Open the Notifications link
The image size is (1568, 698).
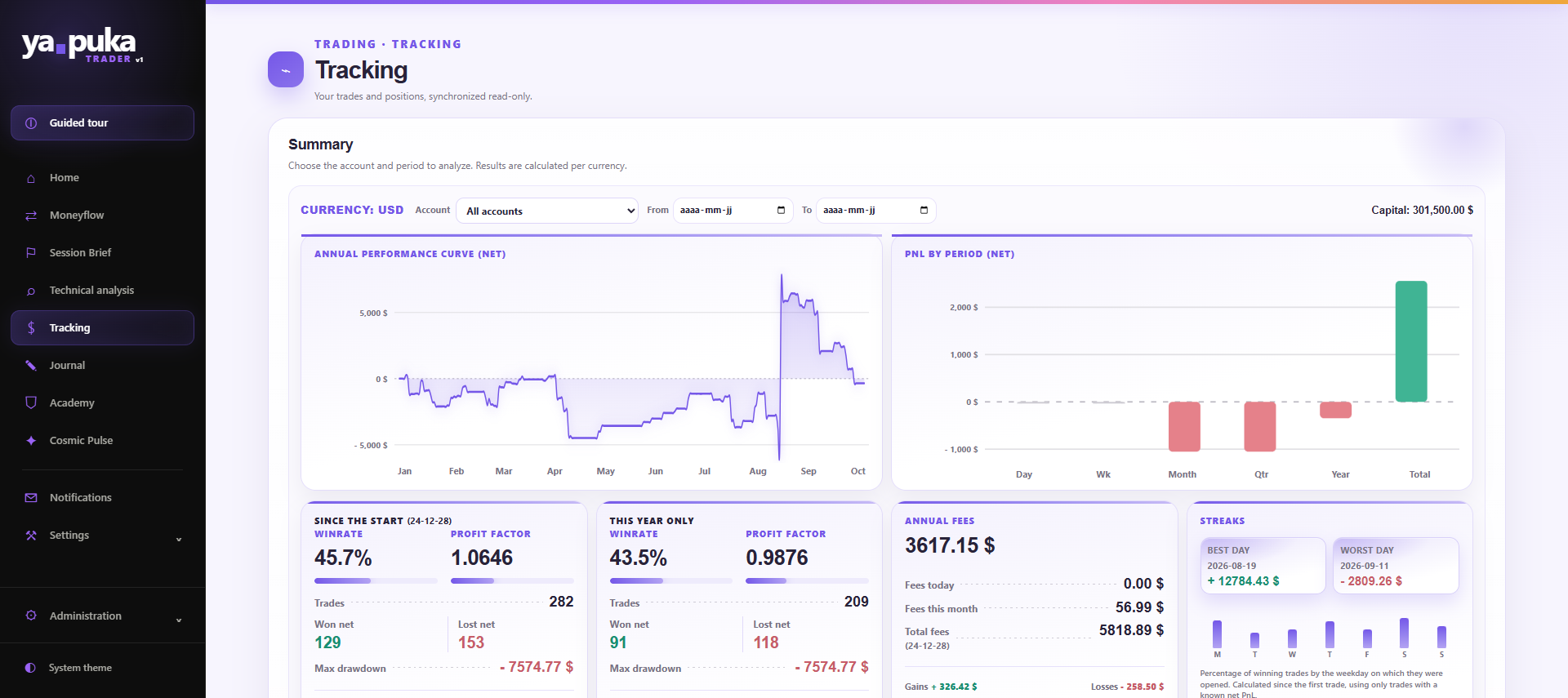pos(102,498)
